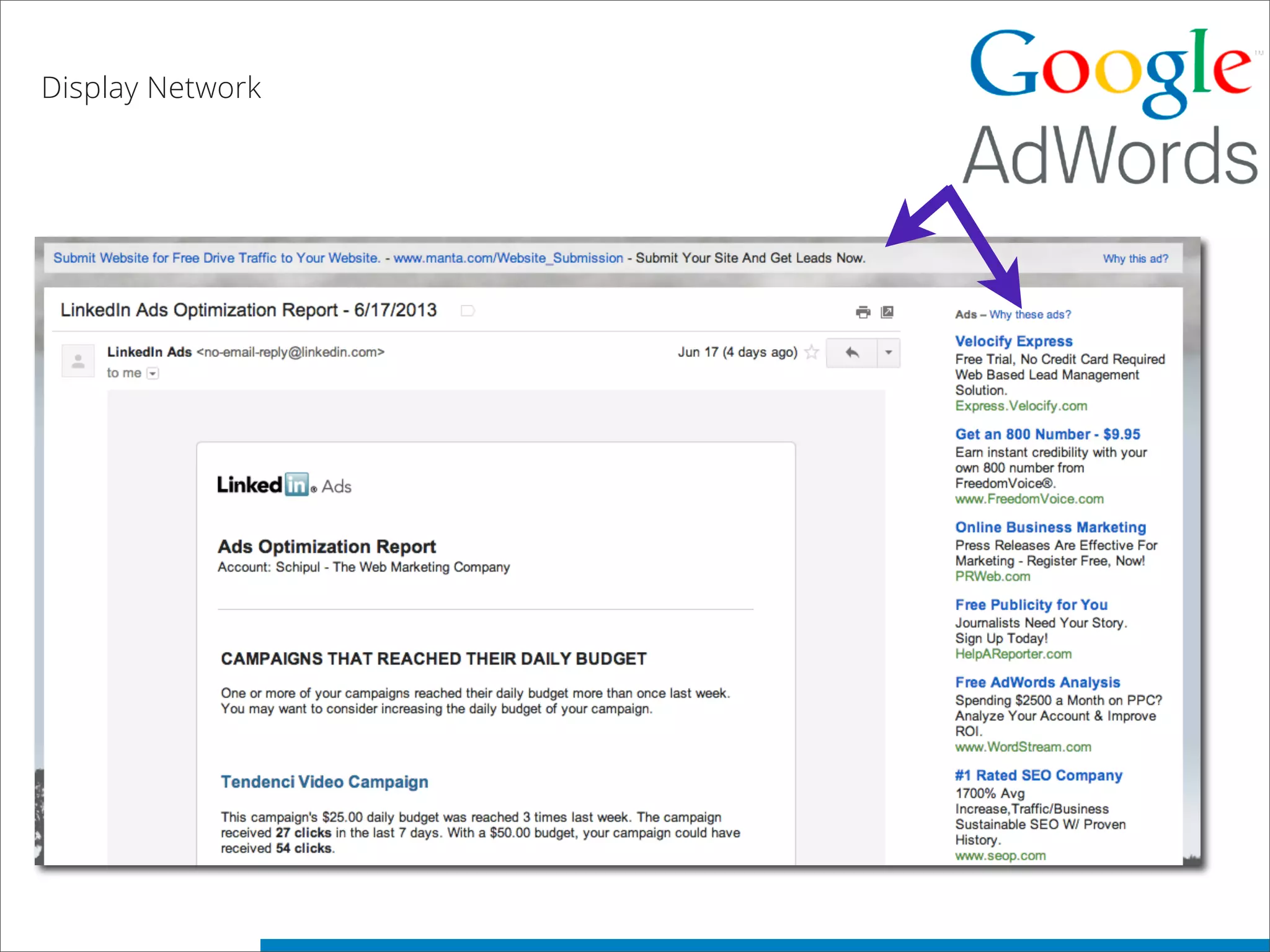Open the Tendenci Video Campaign link
This screenshot has width=1270, height=952.
click(x=324, y=782)
